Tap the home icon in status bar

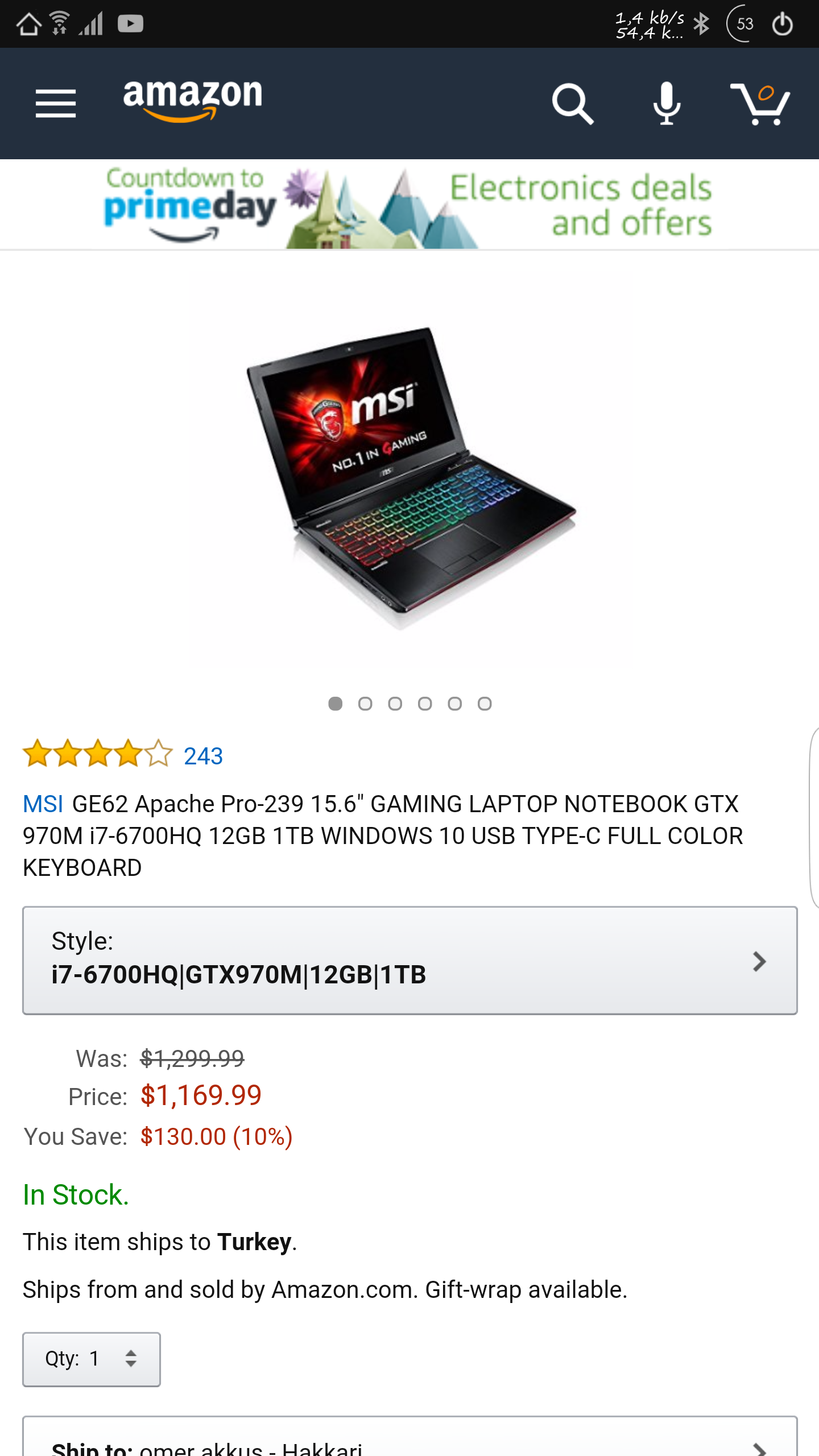pyautogui.click(x=28, y=24)
